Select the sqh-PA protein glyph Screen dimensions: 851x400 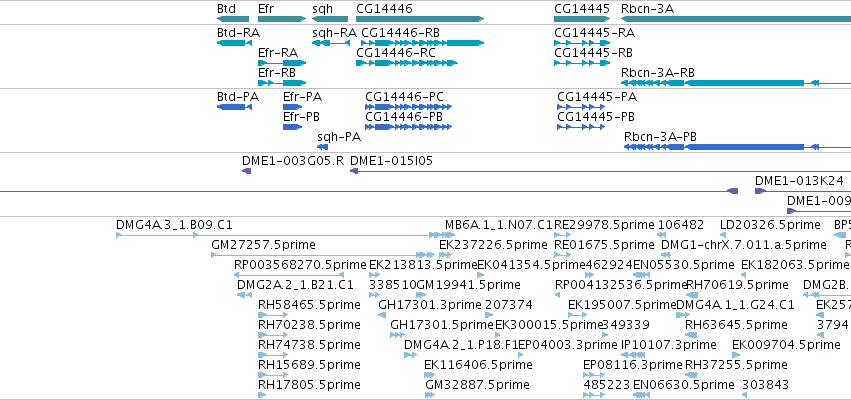[323, 147]
